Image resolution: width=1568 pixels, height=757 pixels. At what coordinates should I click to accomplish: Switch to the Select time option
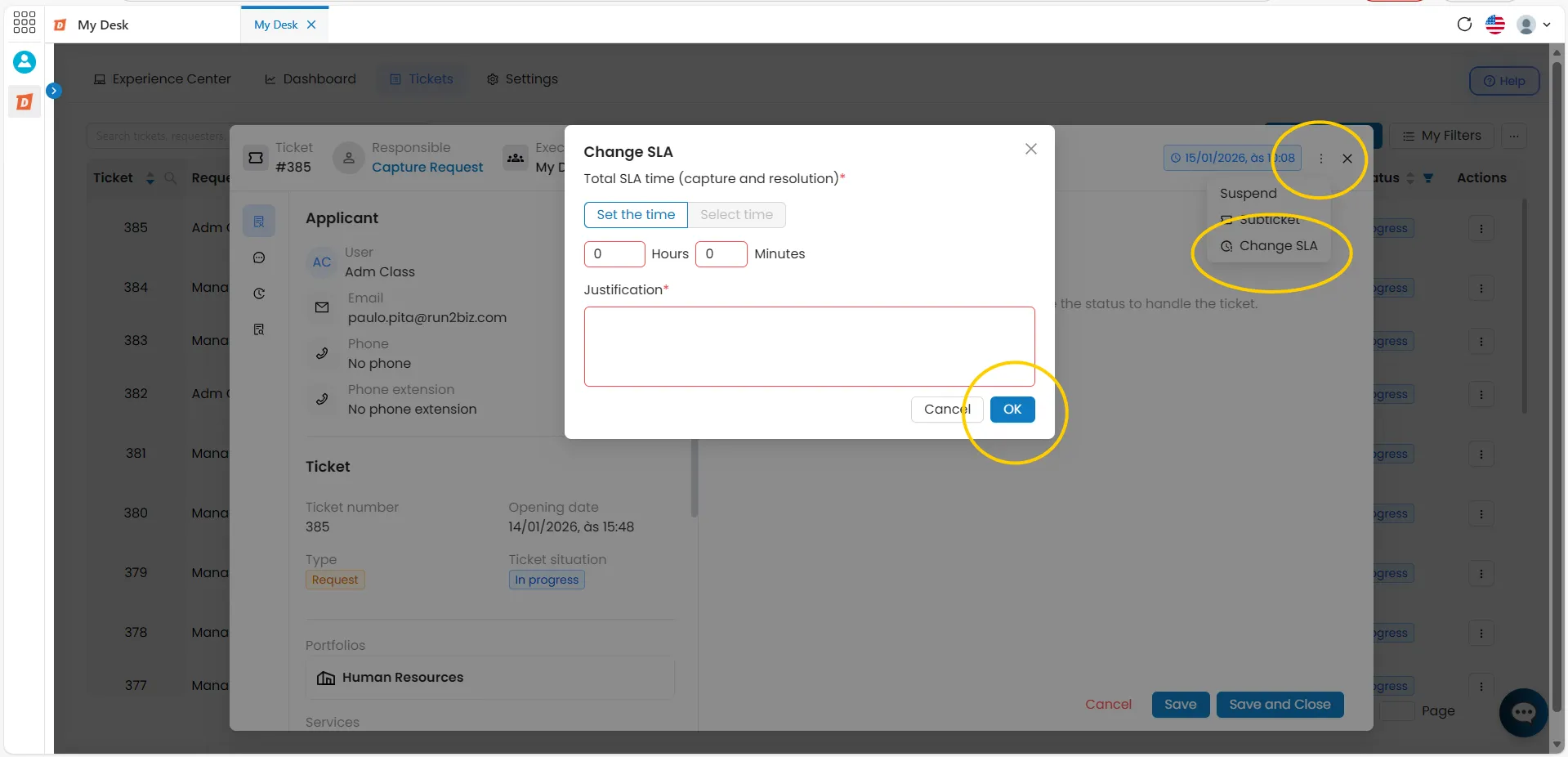(x=736, y=215)
